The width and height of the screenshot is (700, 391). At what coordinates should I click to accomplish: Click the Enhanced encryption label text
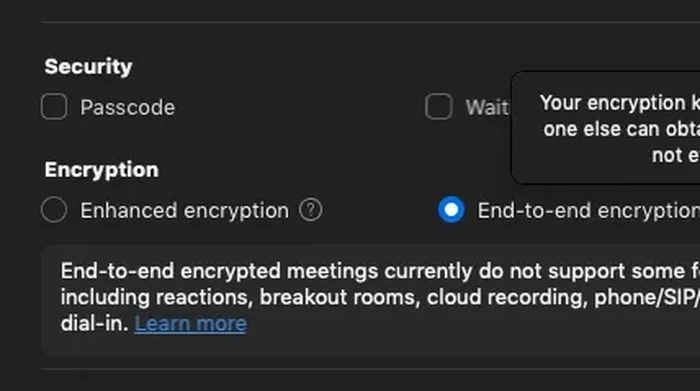click(184, 211)
